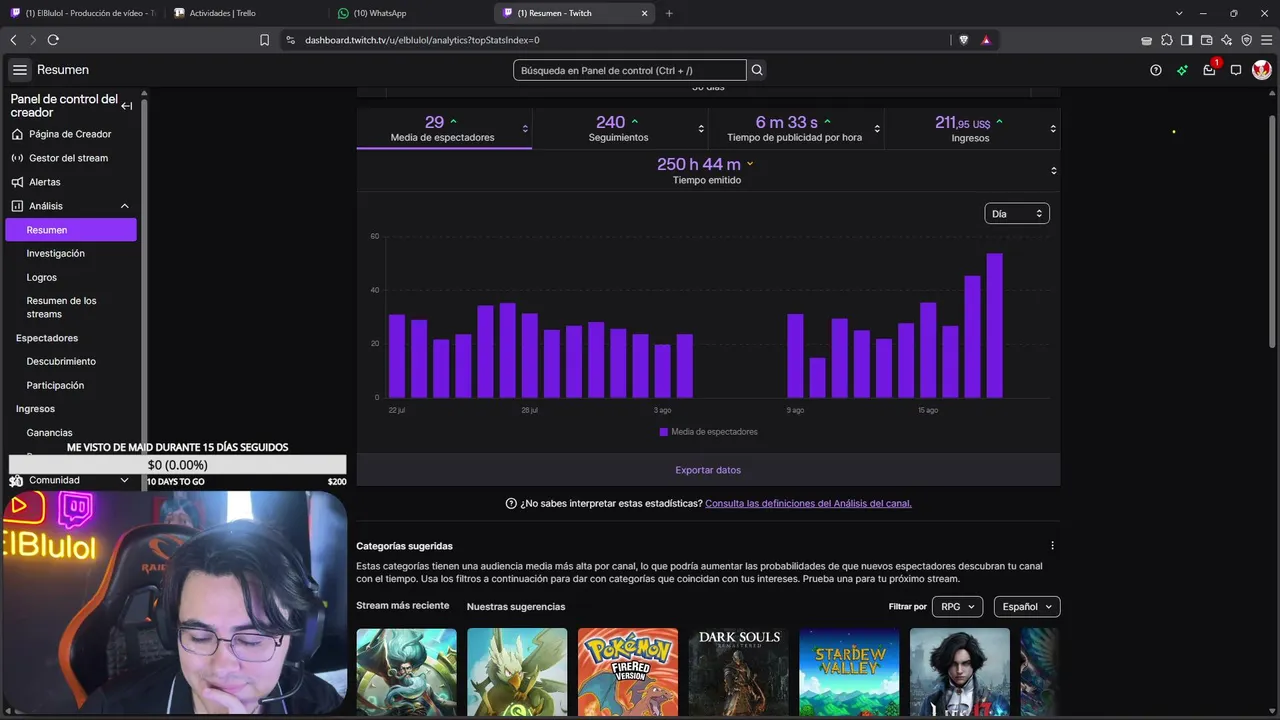Open the Brave Wallet icon
Image resolution: width=1280 pixels, height=720 pixels.
tap(1206, 40)
